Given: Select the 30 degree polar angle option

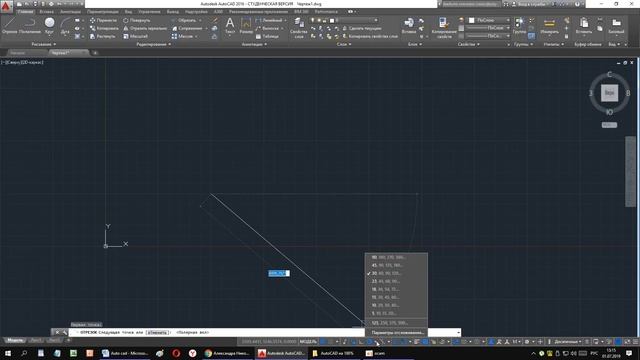Looking at the screenshot, I should click(x=396, y=273).
